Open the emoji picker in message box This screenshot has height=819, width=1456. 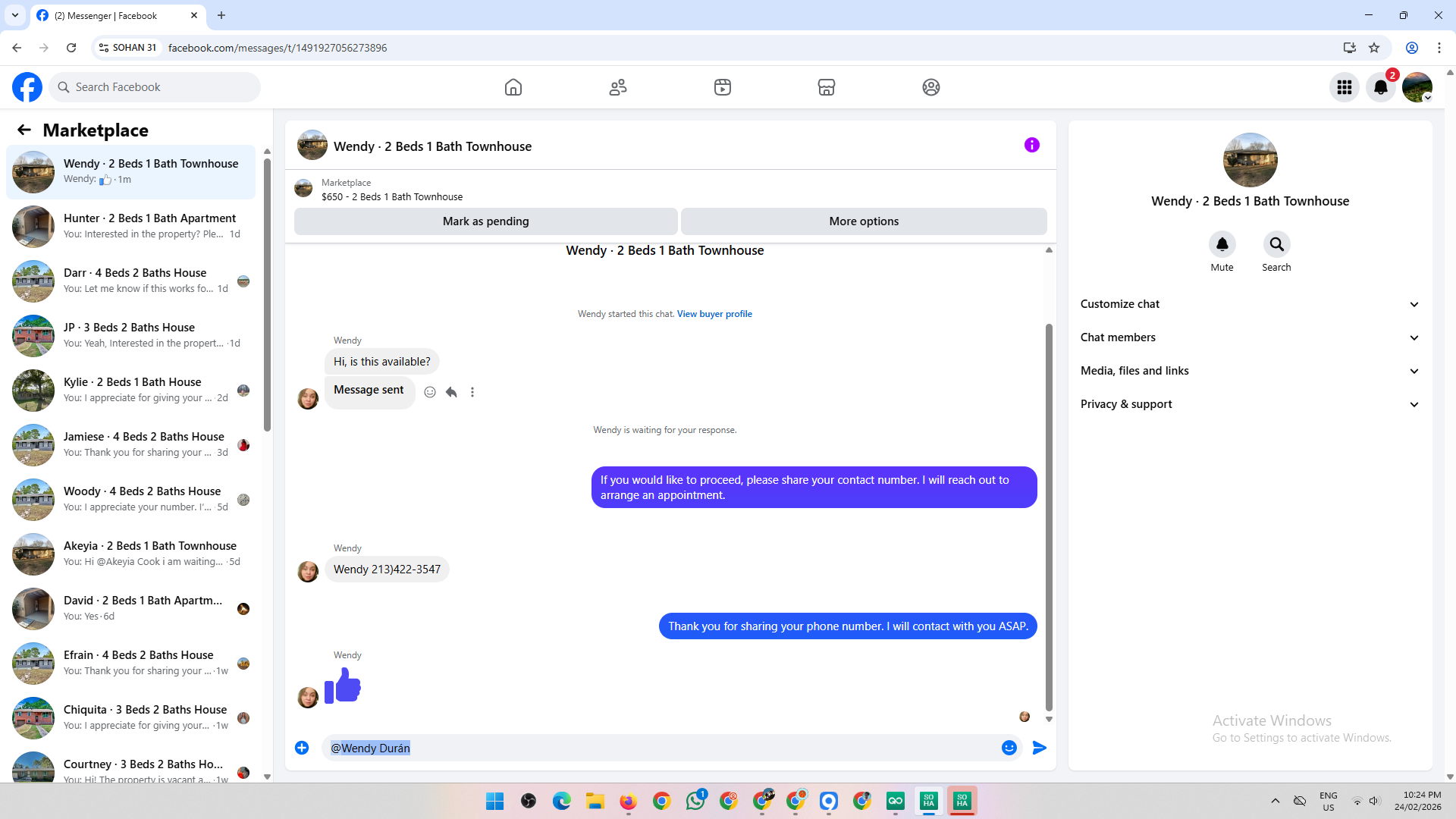(x=1009, y=748)
